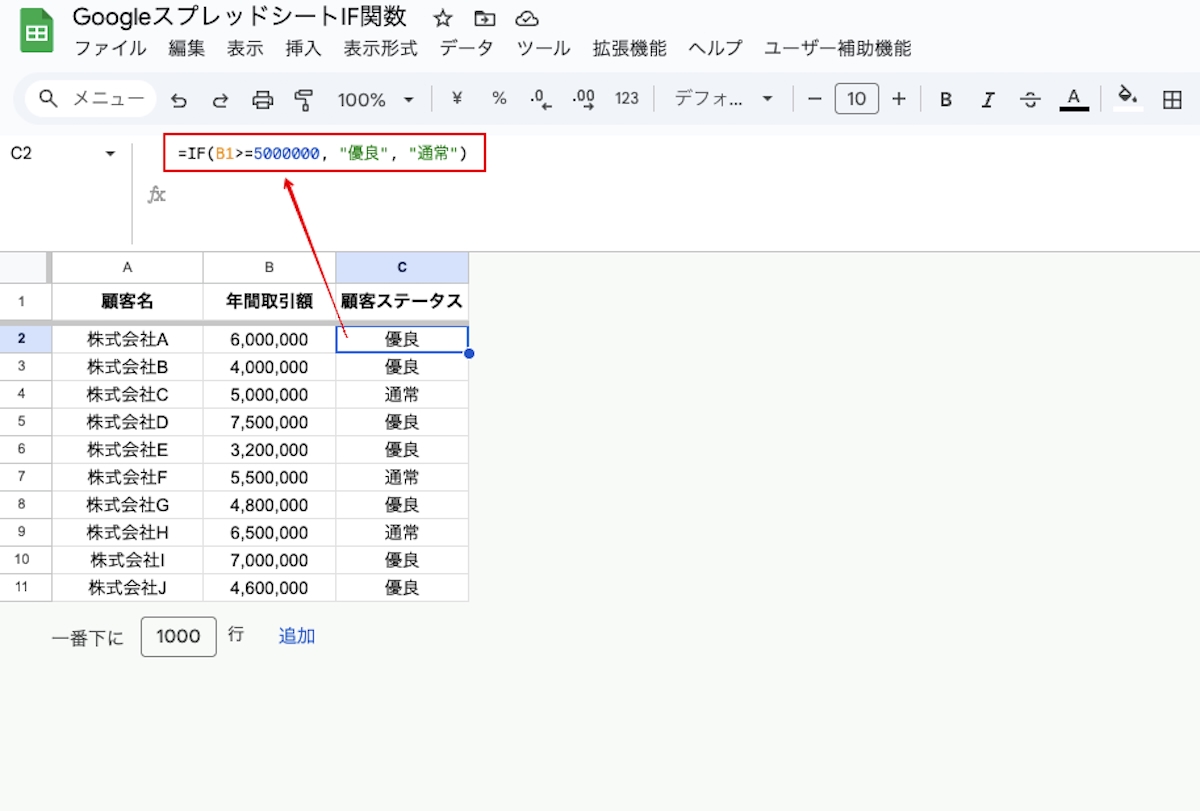Image resolution: width=1200 pixels, height=811 pixels.
Task: Click the 年間取引額 header cell
Action: 269,301
